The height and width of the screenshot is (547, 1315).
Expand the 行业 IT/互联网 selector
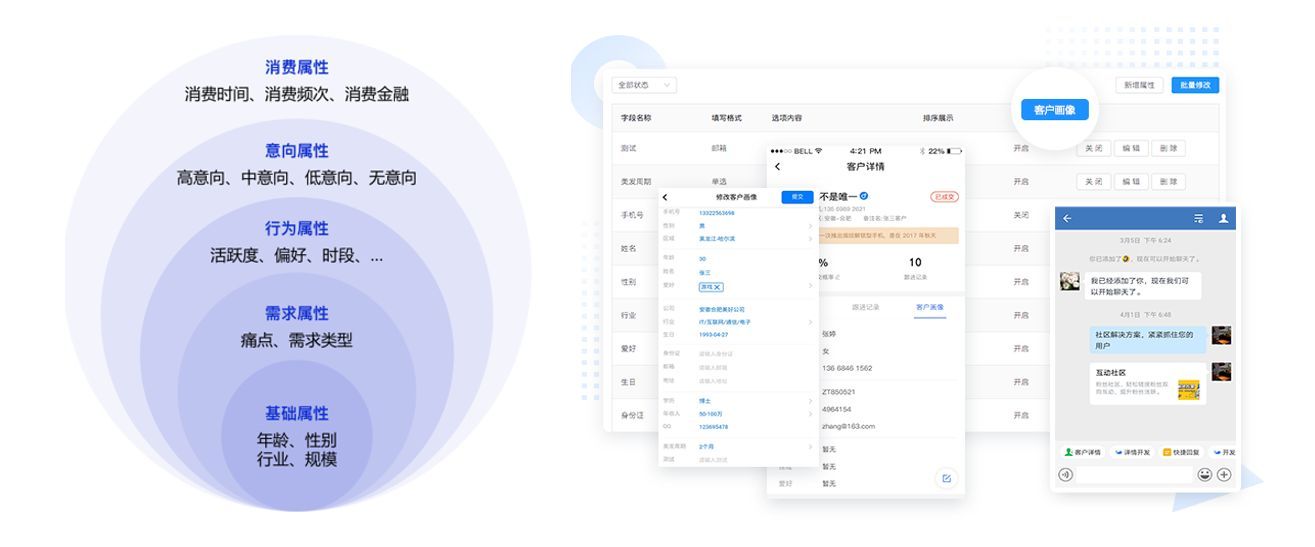point(810,322)
